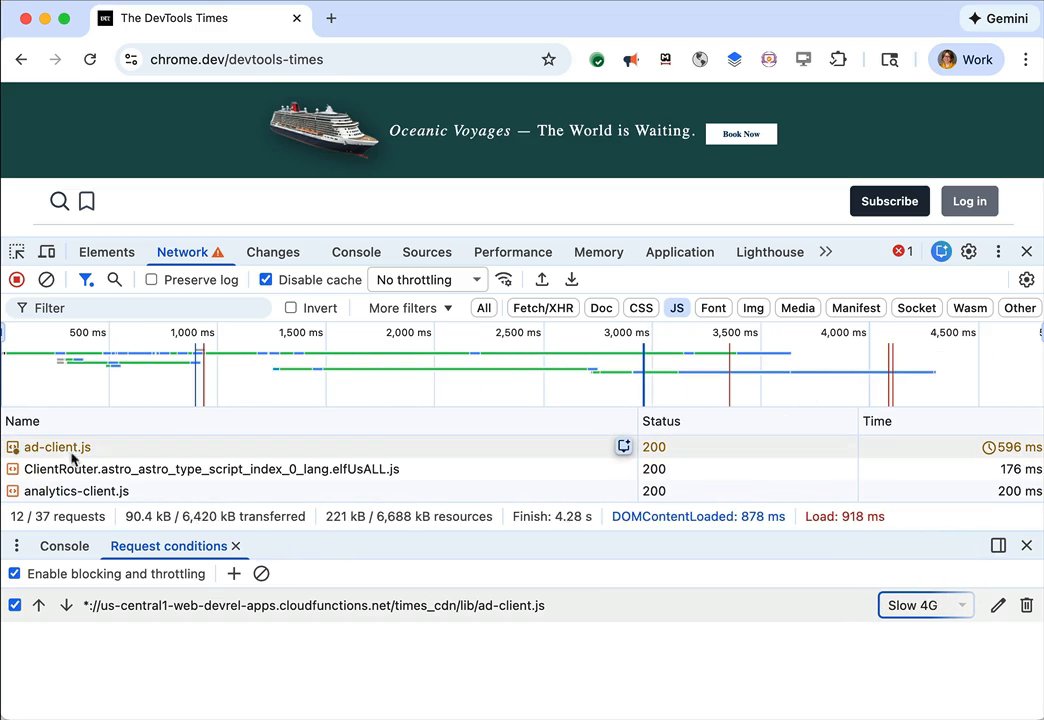Click the Filter input field

coord(139,308)
